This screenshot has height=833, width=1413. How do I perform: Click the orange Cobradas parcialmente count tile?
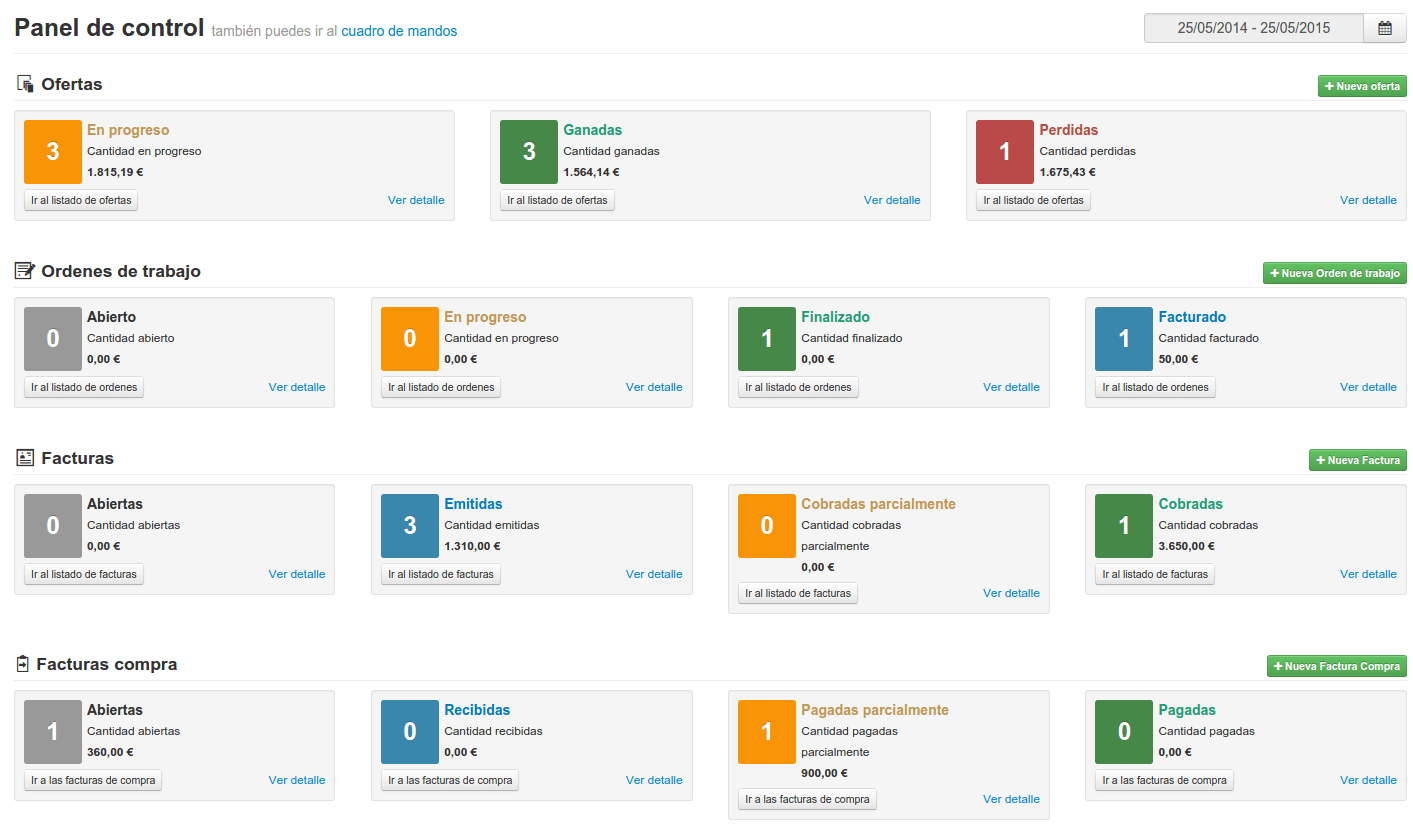click(x=767, y=526)
